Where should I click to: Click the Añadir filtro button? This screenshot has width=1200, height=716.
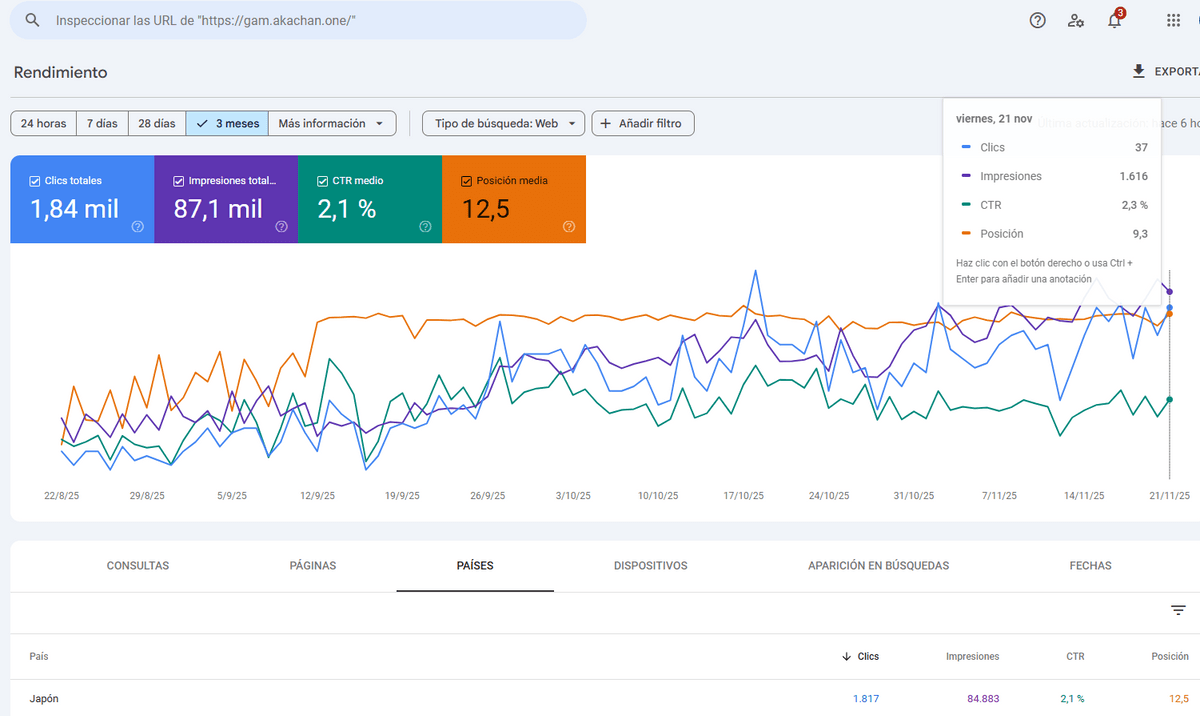click(x=643, y=124)
